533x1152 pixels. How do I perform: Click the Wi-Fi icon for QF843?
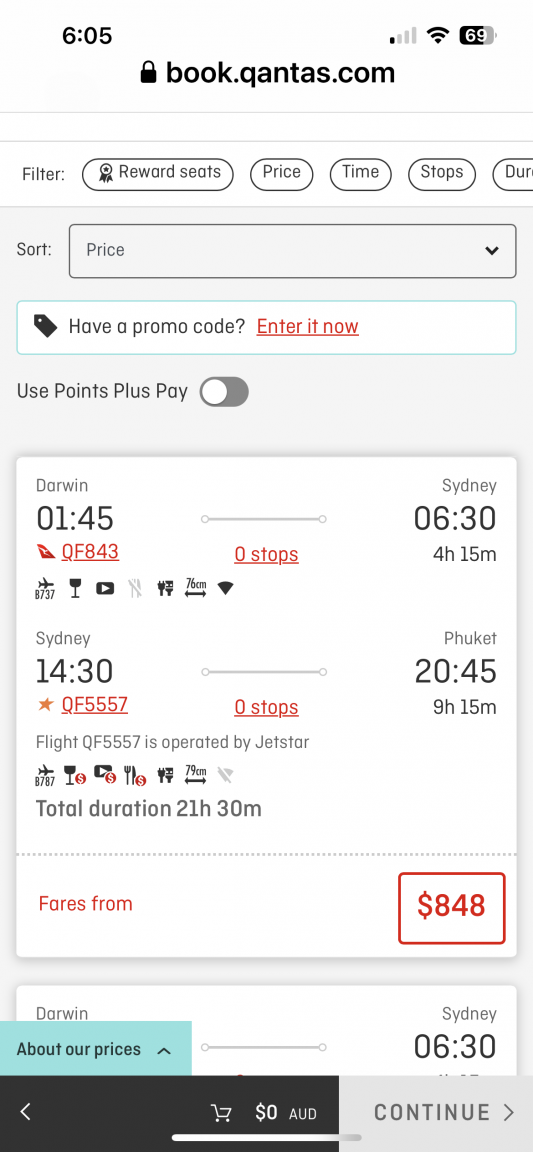click(226, 588)
